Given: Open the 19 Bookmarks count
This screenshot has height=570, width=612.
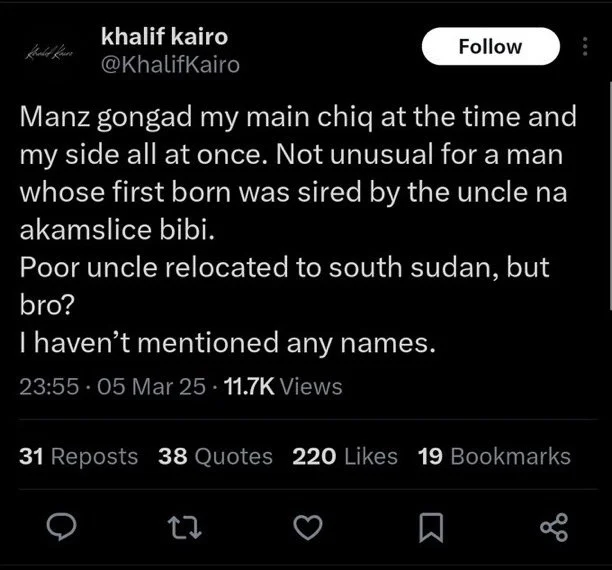Looking at the screenshot, I should 494,456.
